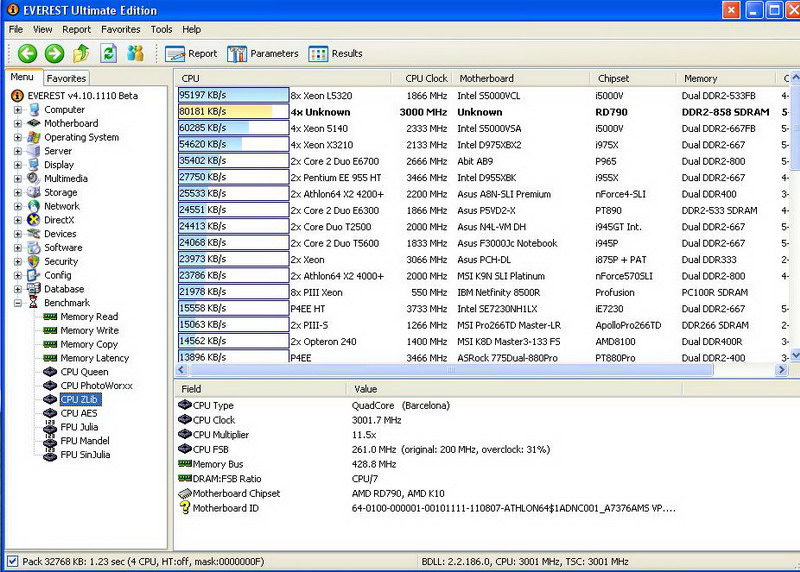The image size is (800, 572).
Task: Expand the Database node
Action: (18, 289)
